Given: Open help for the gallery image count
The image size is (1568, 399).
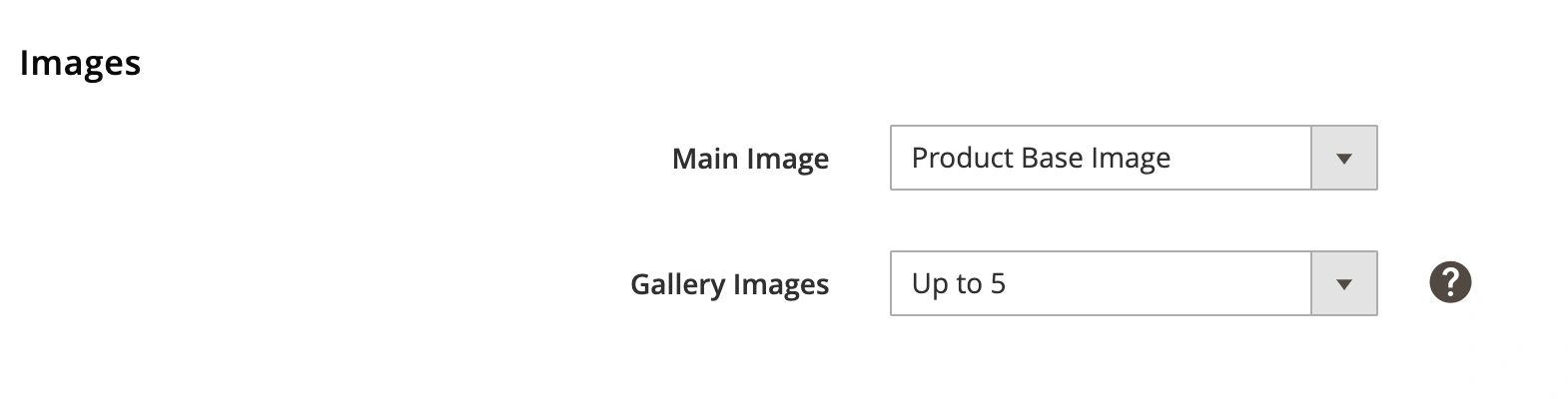Looking at the screenshot, I should click(1449, 283).
